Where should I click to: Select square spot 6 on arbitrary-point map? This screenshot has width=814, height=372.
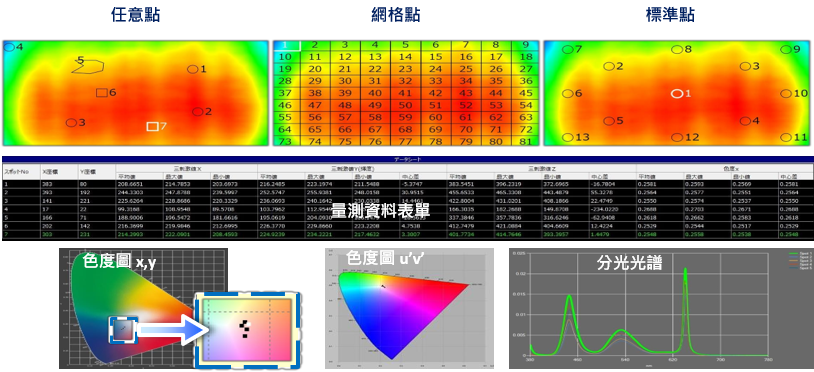[x=102, y=93]
